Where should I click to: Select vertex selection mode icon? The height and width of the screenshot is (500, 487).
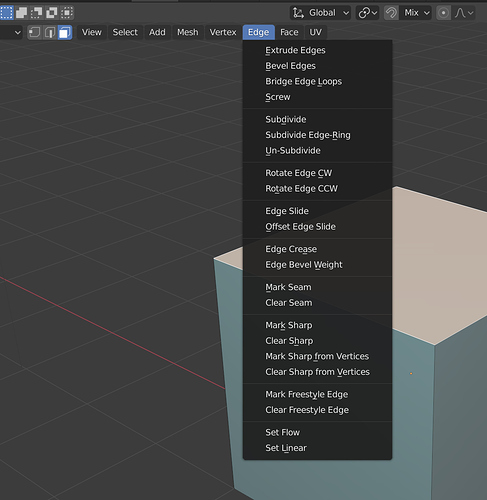pos(34,32)
